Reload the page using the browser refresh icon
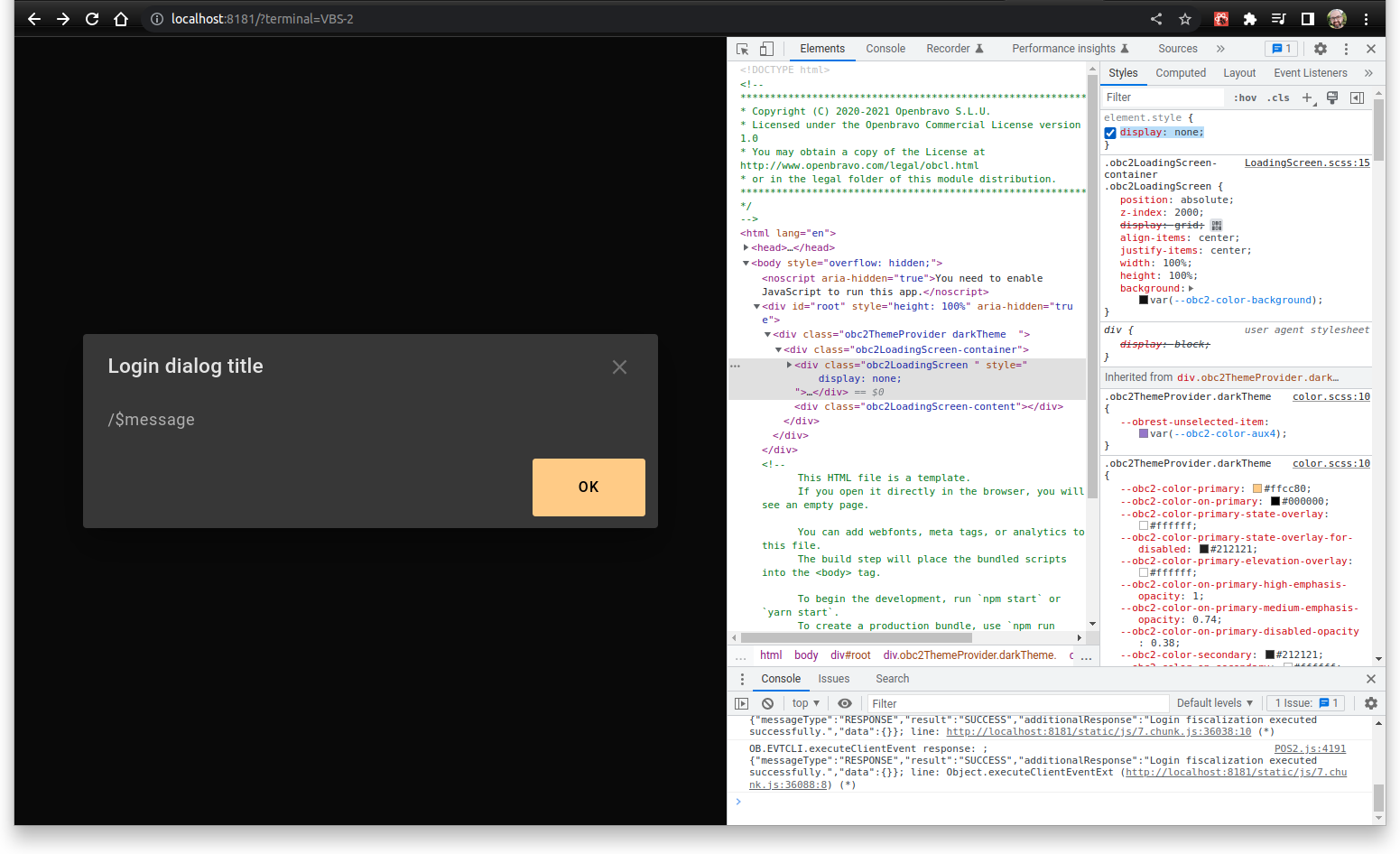Viewport: 1400px width, 854px height. [92, 19]
